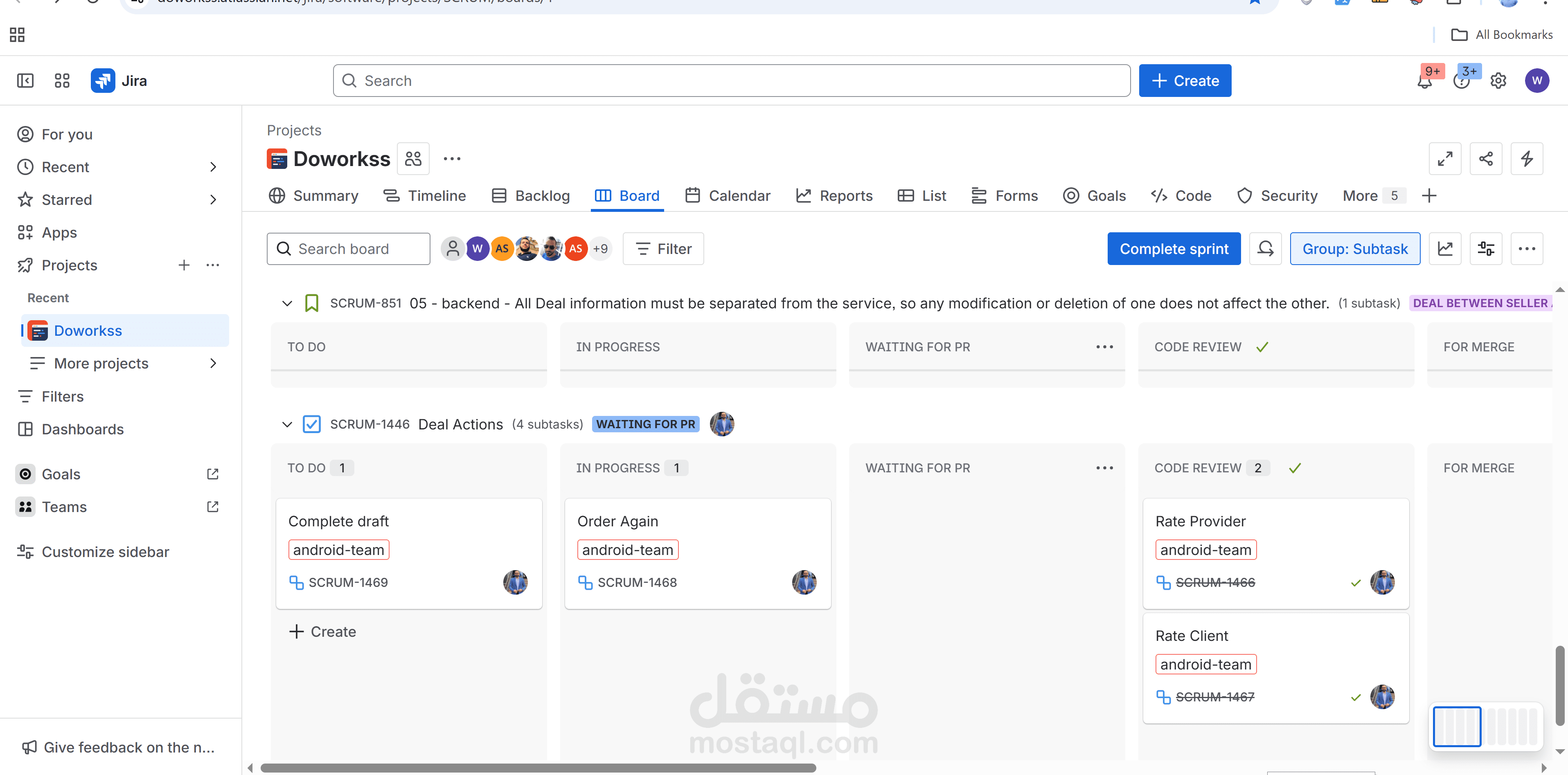Switch to the Backlog tab
The height and width of the screenshot is (775, 1568).
click(530, 196)
